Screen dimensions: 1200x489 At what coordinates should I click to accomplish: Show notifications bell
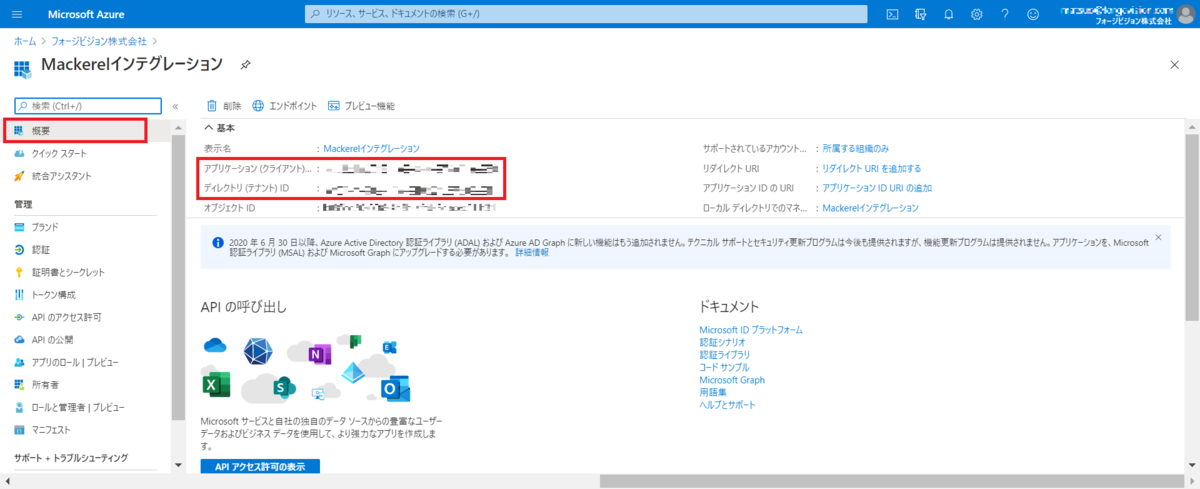949,14
